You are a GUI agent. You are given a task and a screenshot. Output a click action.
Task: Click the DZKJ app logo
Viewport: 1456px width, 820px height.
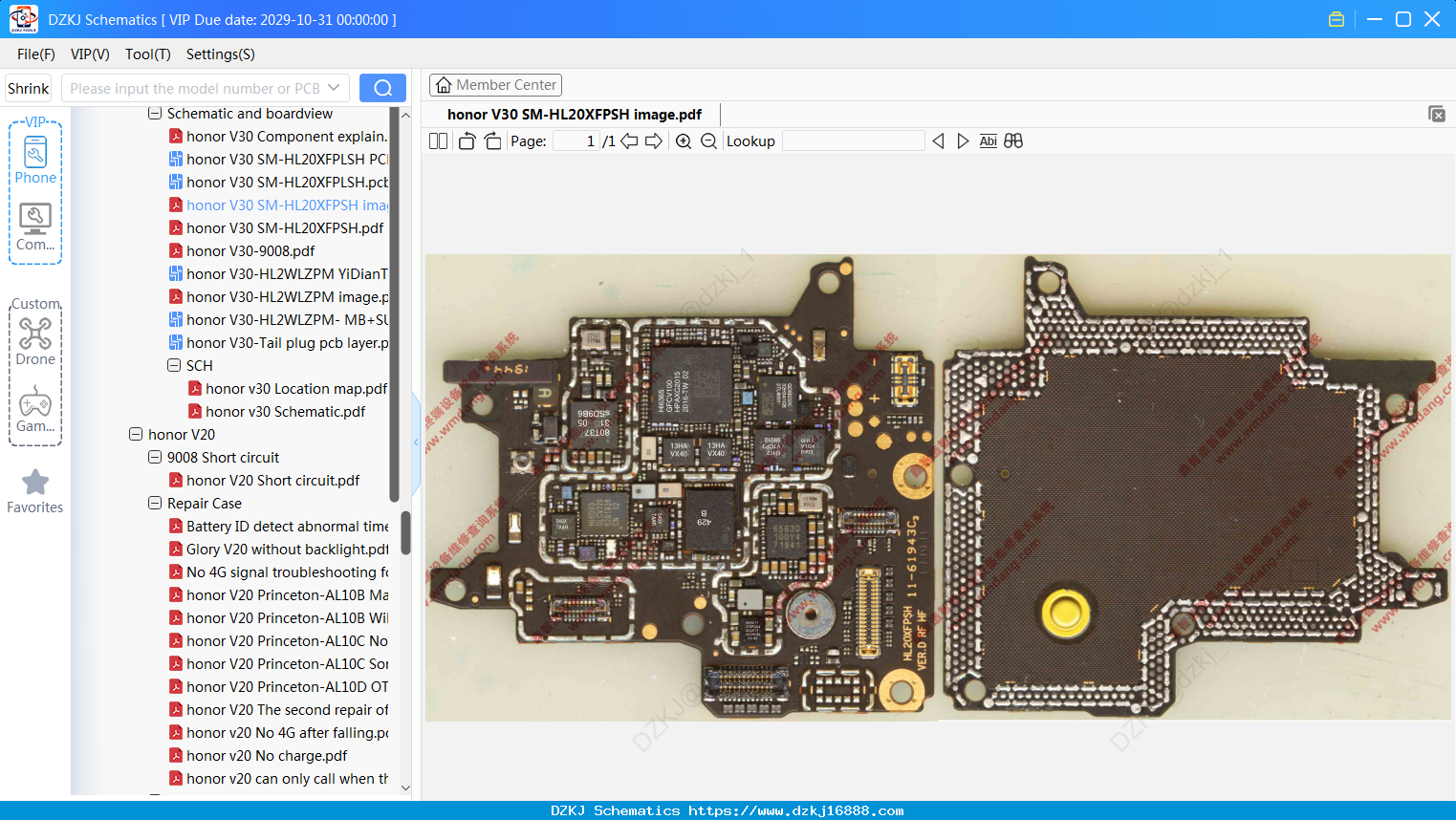click(x=23, y=19)
